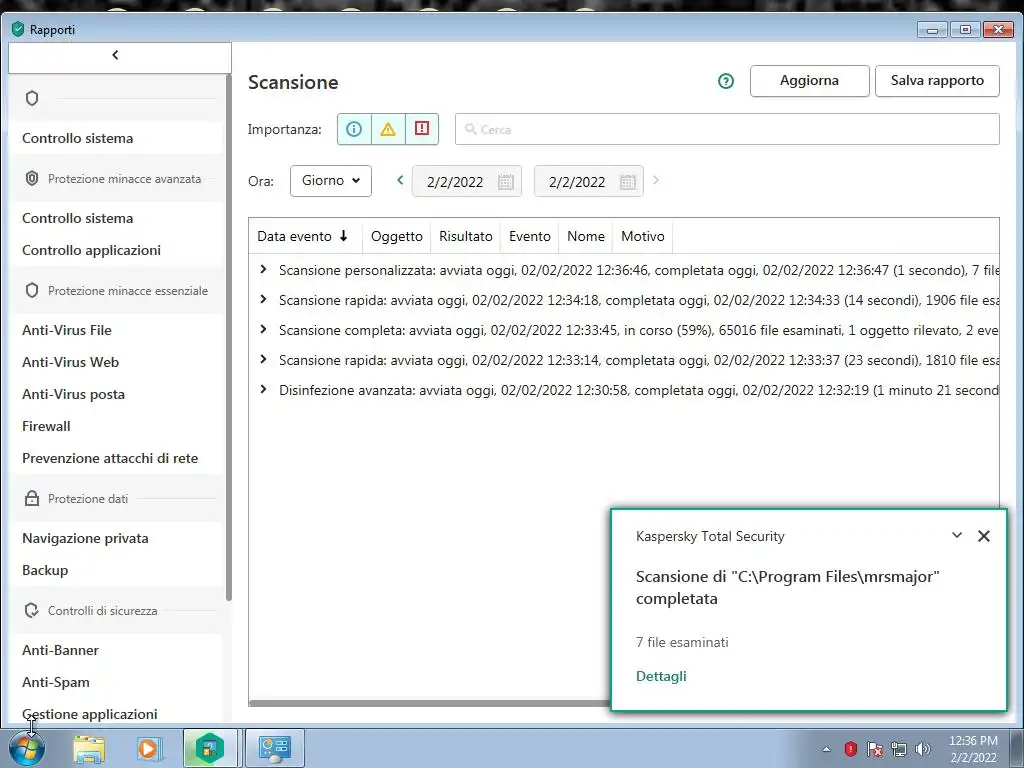Open Dettagli link in the notification
The width and height of the screenshot is (1024, 768).
click(661, 677)
